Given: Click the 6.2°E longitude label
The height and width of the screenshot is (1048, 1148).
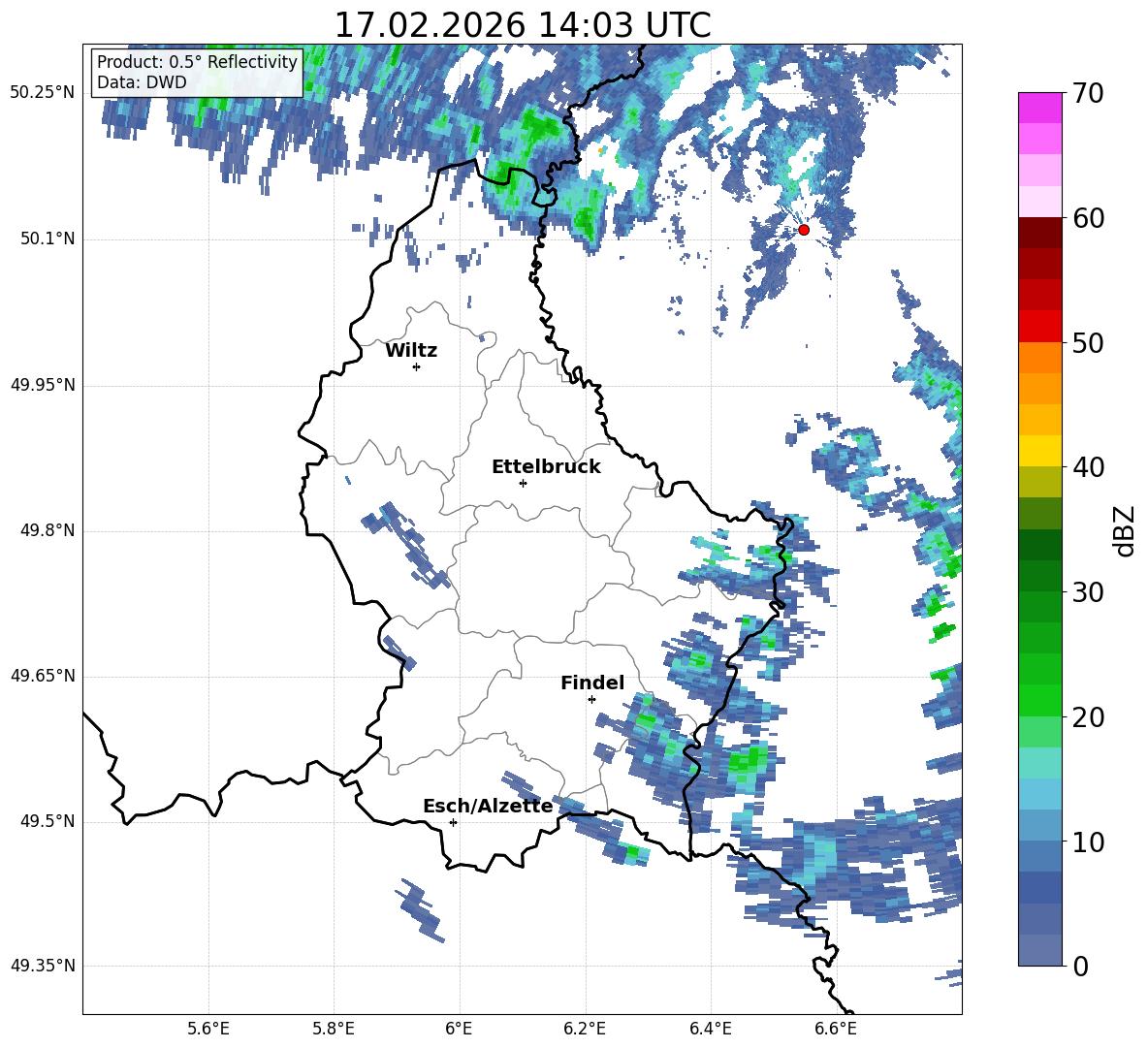Looking at the screenshot, I should (x=585, y=1029).
